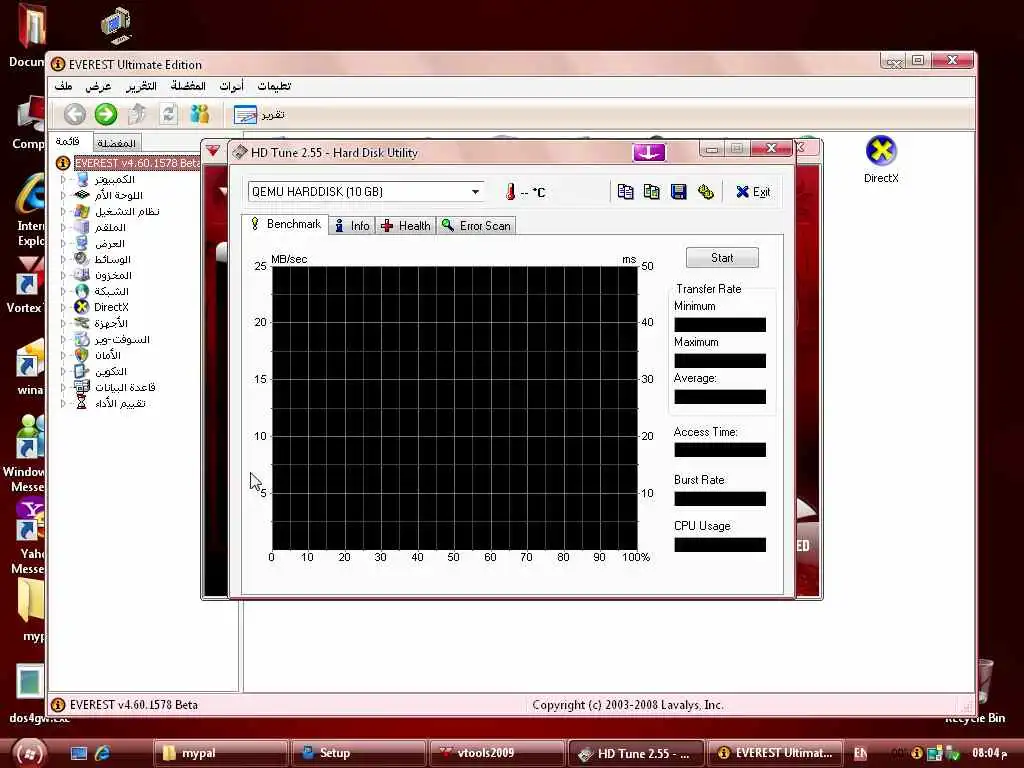
Task: Switch to the Benchmark tab
Action: [x=285, y=224]
